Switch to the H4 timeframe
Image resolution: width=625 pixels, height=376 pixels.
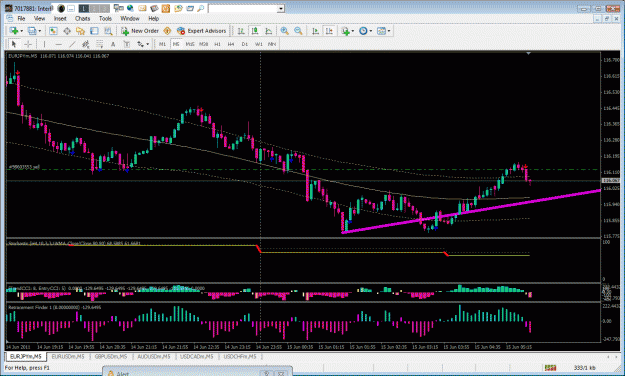tap(231, 44)
